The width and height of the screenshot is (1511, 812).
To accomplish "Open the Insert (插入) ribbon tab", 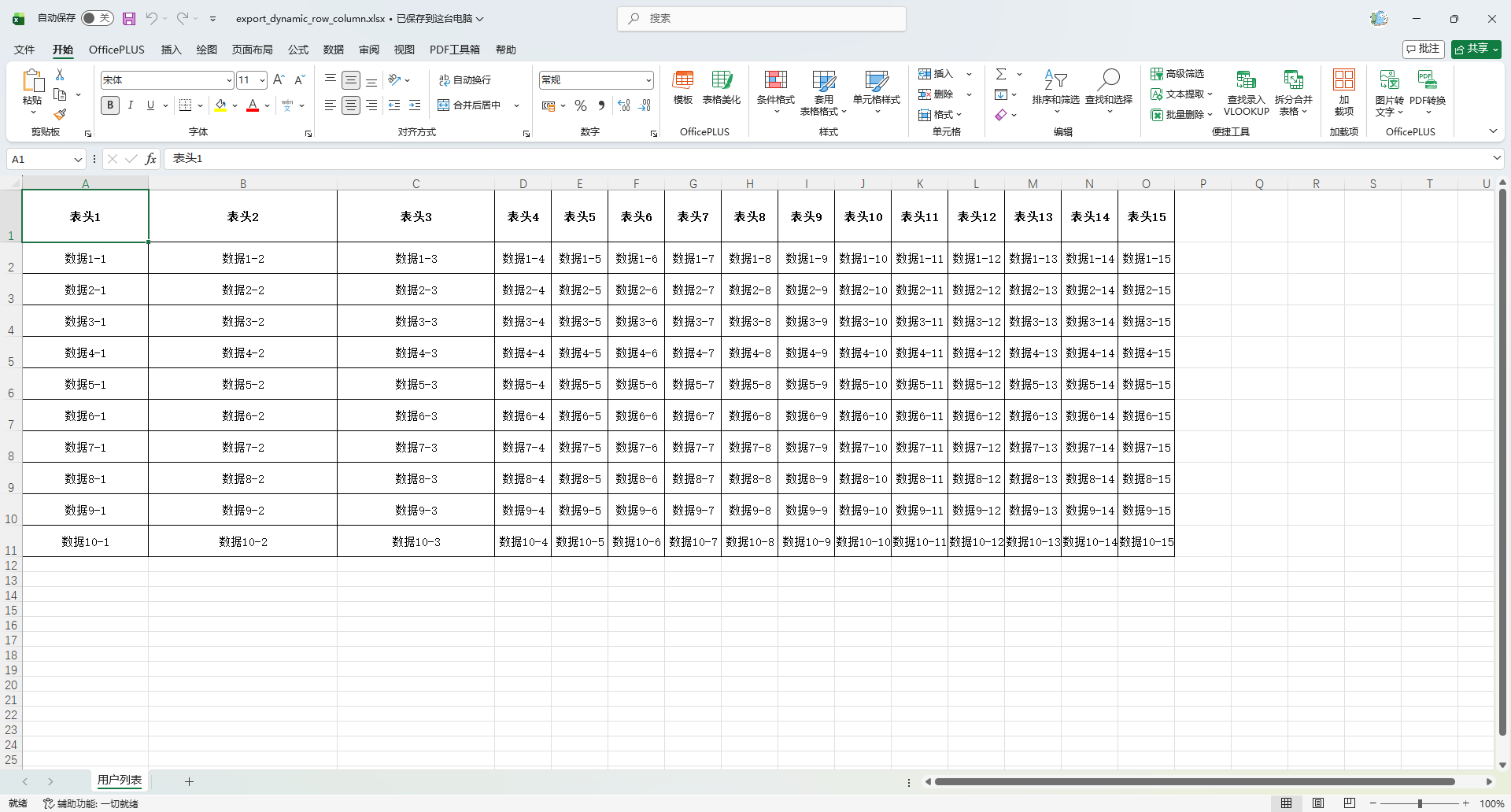I will click(x=171, y=50).
